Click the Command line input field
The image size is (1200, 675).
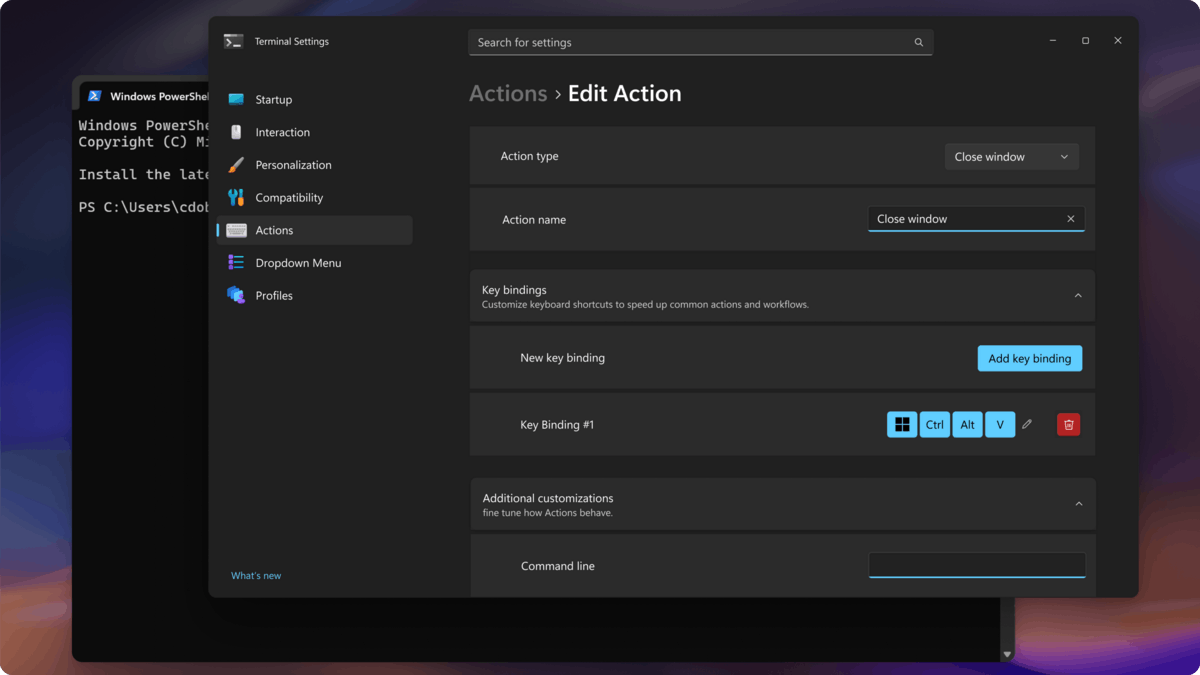pyautogui.click(x=976, y=565)
